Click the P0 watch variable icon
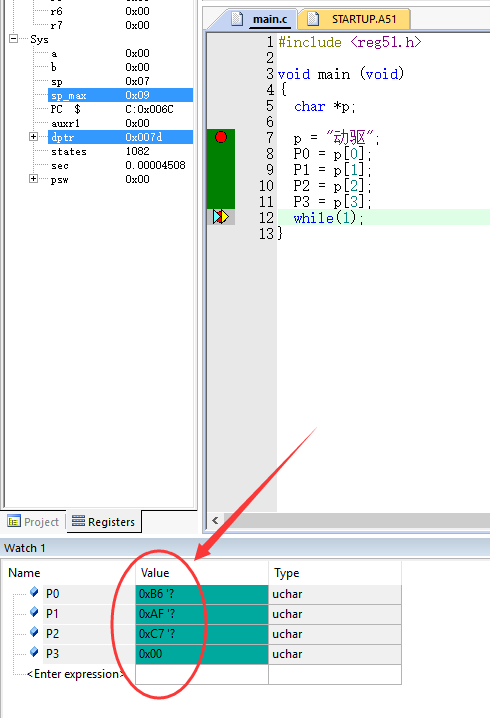Screen dimensions: 490x718 coord(34,593)
